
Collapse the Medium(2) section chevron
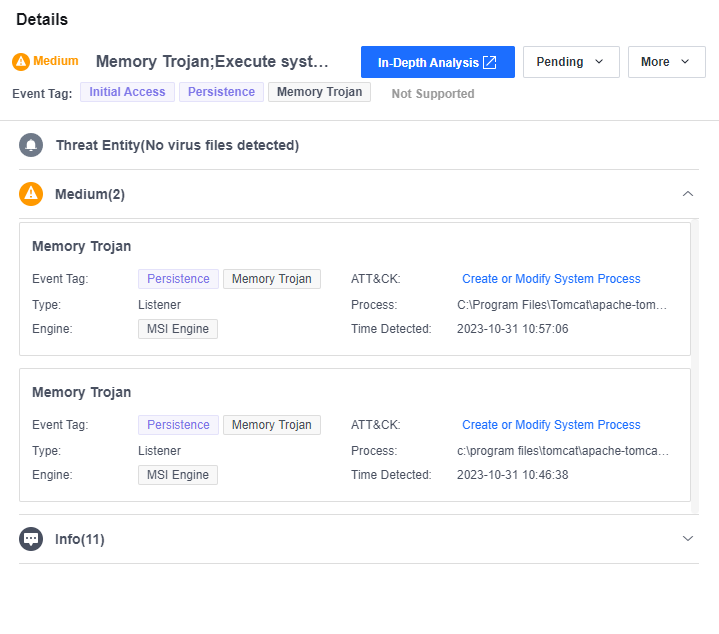[687, 194]
